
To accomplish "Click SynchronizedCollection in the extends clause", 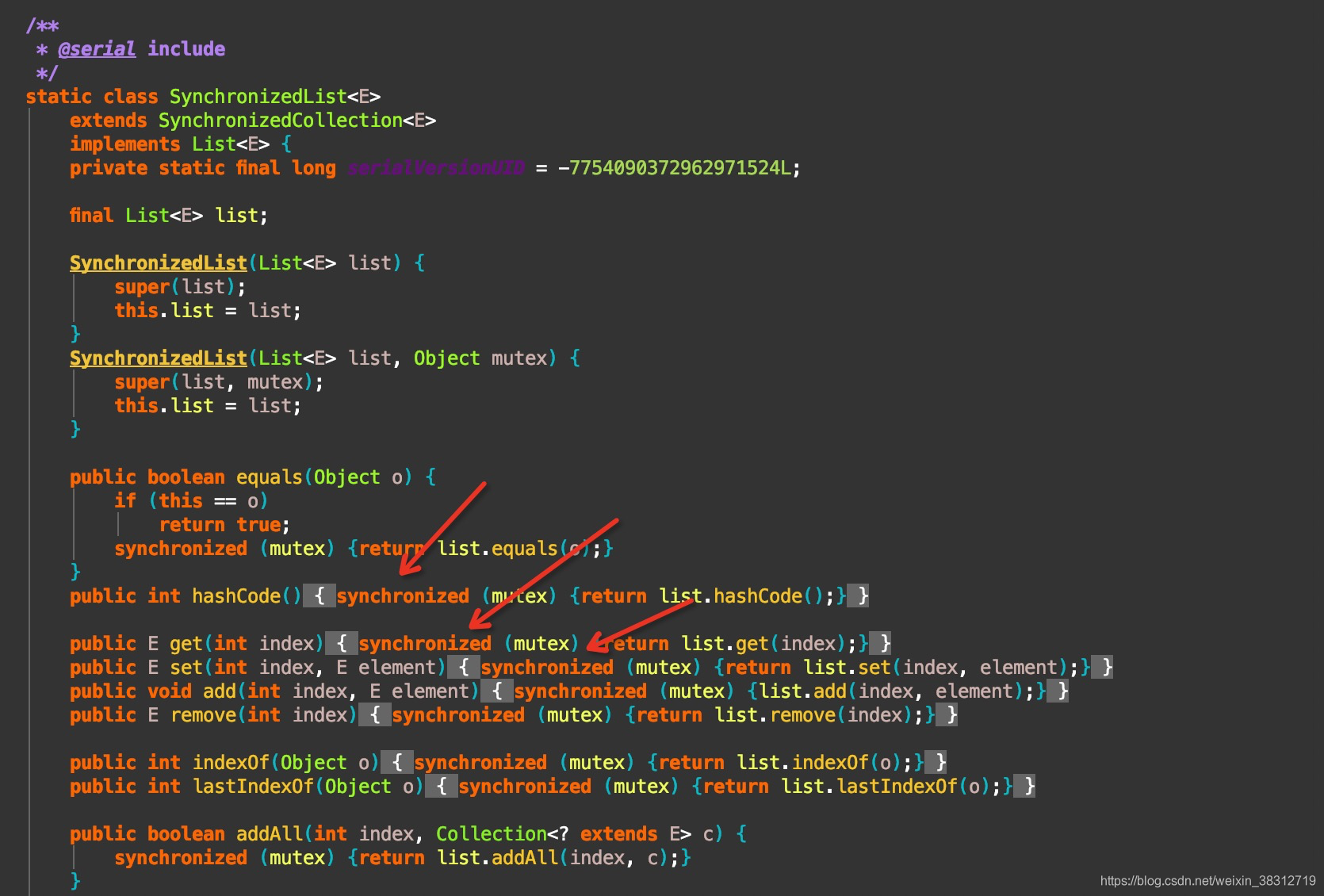I will (281, 121).
